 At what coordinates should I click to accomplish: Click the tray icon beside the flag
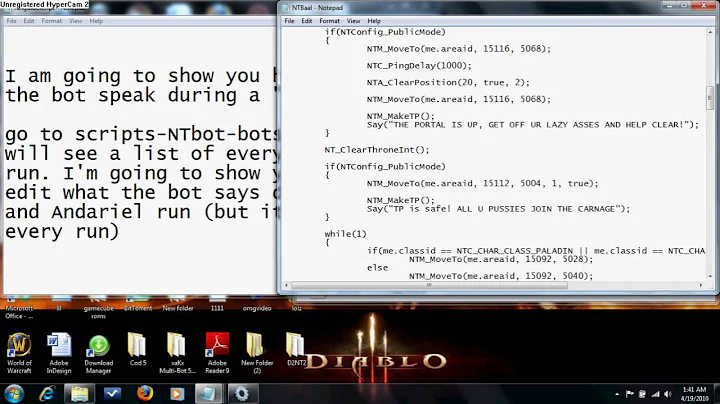[642, 394]
